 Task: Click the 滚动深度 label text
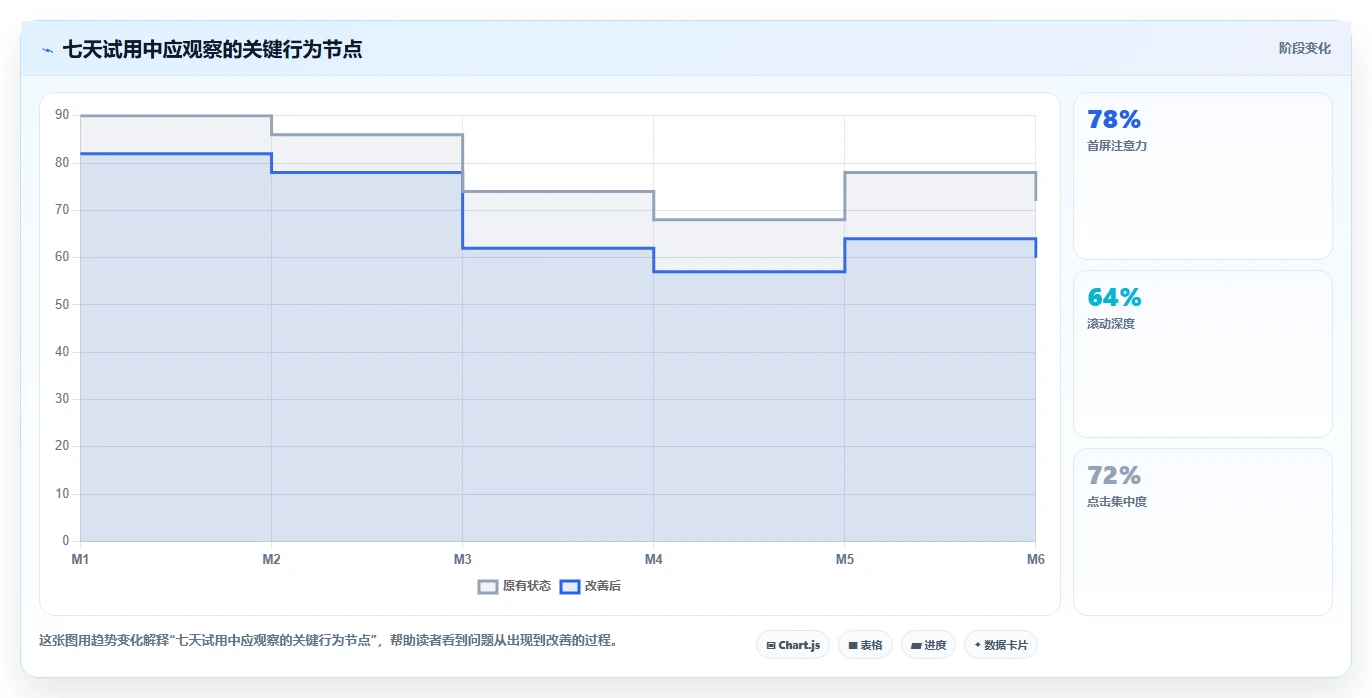(x=1111, y=324)
